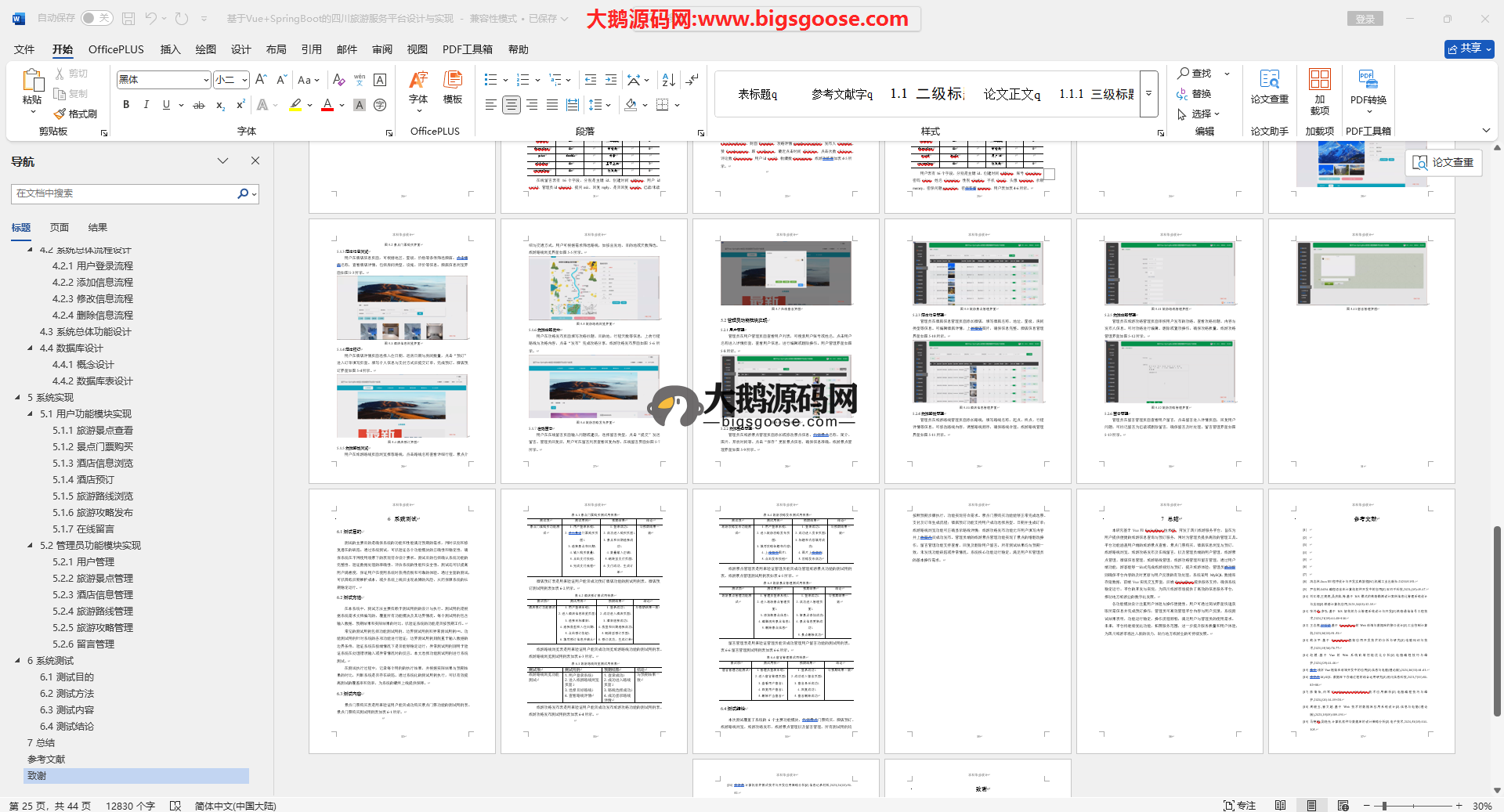Collapse the '5 系统实现' heading in navigation
Viewport: 1504px width, 812px height.
(18, 398)
